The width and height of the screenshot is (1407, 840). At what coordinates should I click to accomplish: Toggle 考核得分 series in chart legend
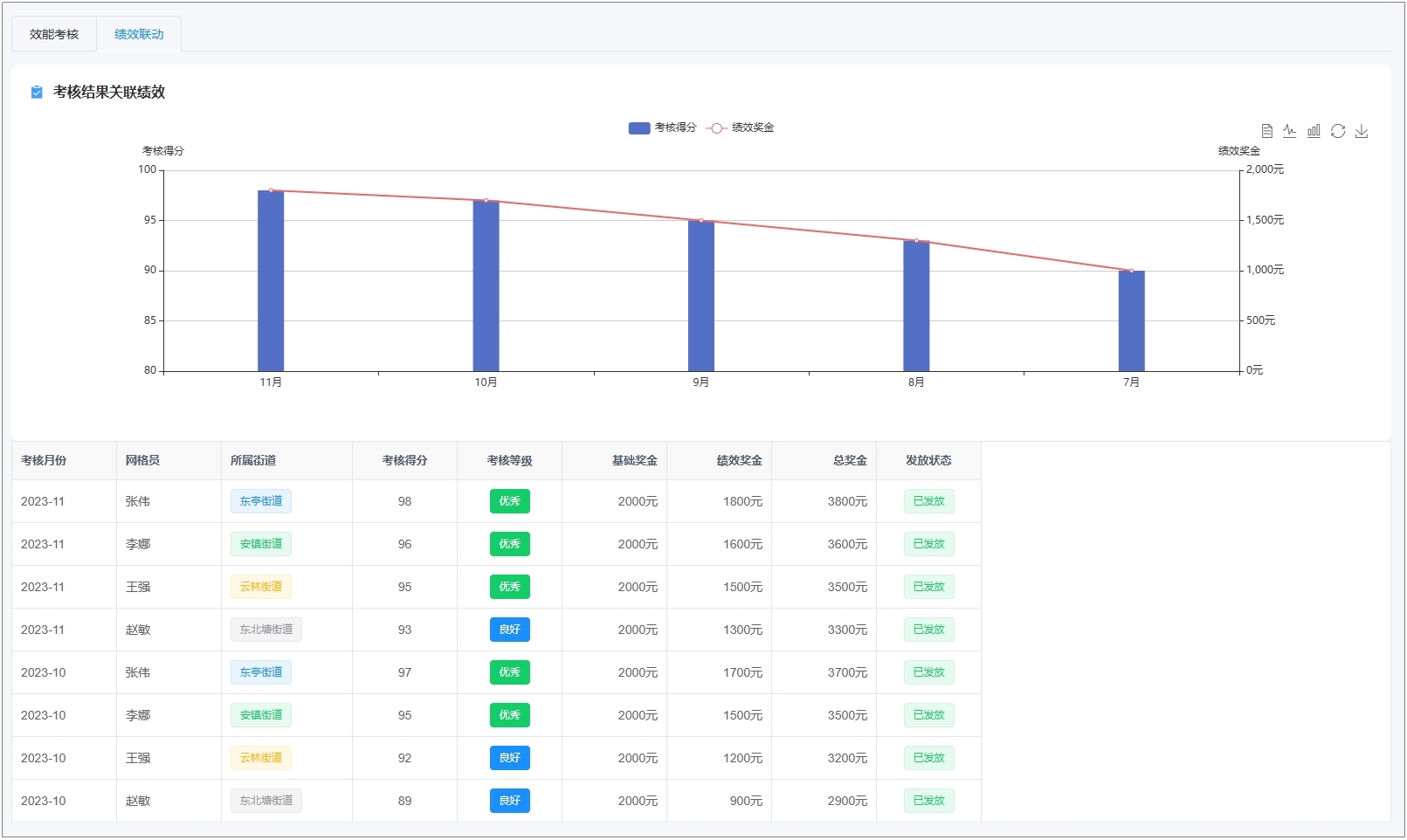(662, 127)
